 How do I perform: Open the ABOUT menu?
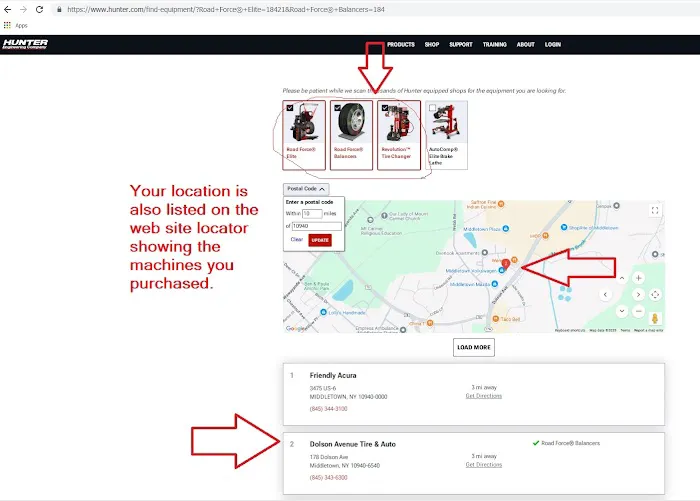coord(525,45)
